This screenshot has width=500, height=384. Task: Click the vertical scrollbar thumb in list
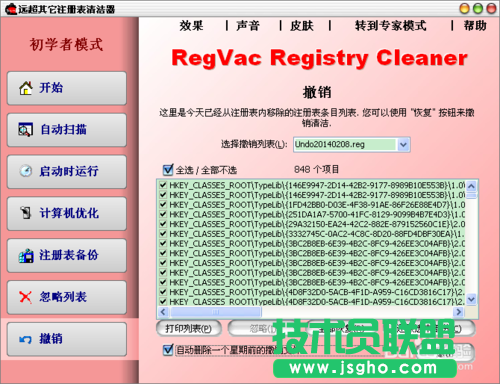(471, 195)
